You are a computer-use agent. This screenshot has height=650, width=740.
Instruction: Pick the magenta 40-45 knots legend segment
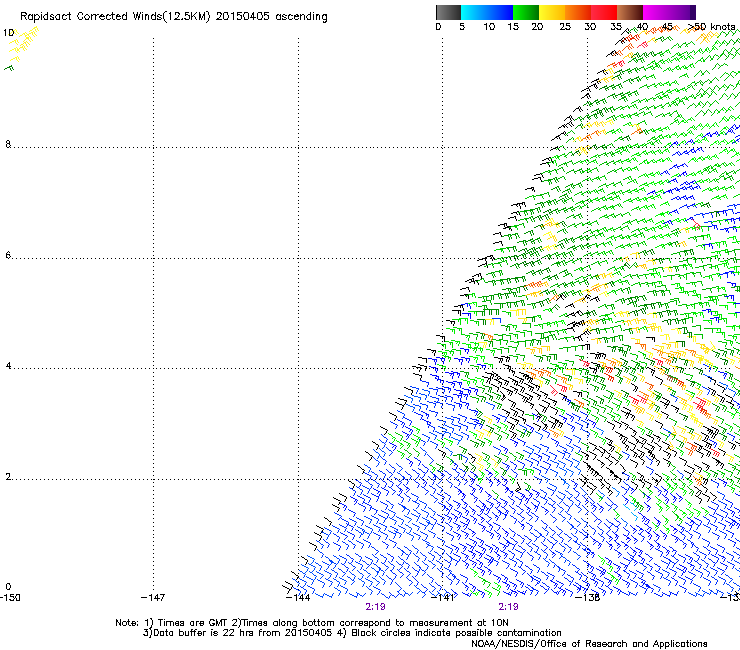coord(656,12)
